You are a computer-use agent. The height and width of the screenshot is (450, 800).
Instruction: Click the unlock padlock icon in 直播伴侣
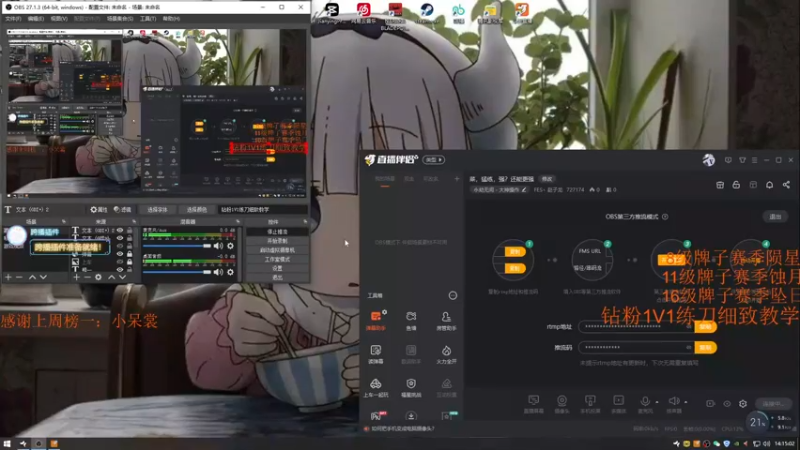736,185
